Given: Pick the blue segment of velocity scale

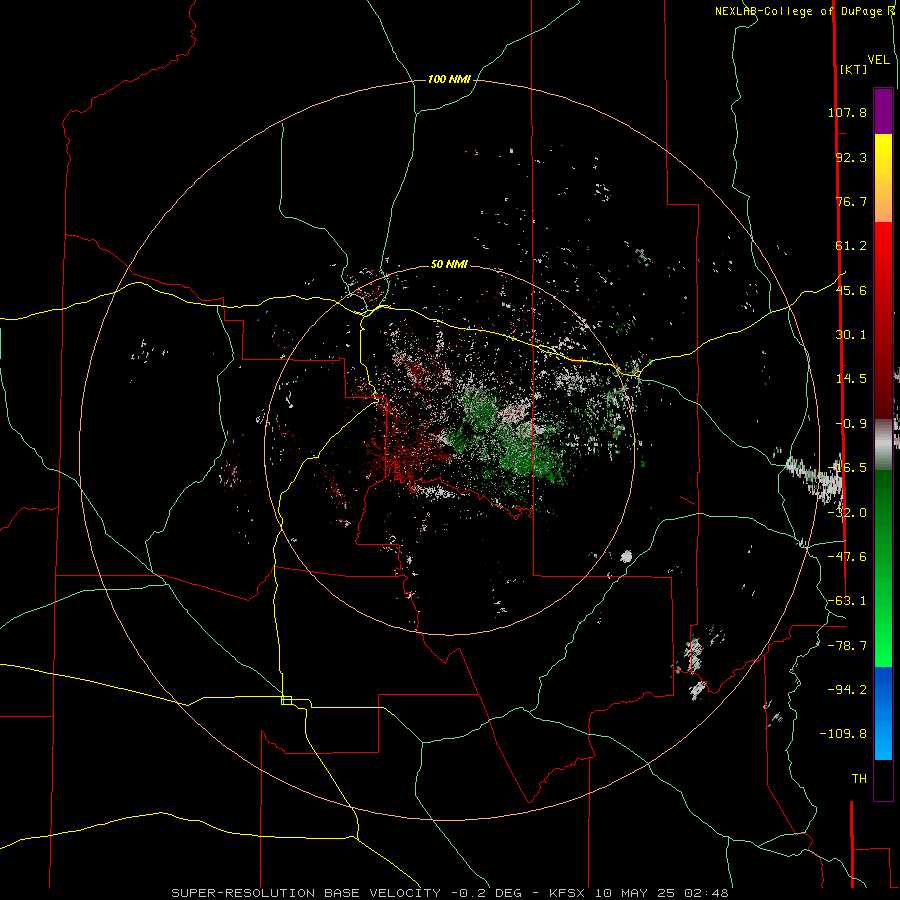Looking at the screenshot, I should tap(883, 713).
